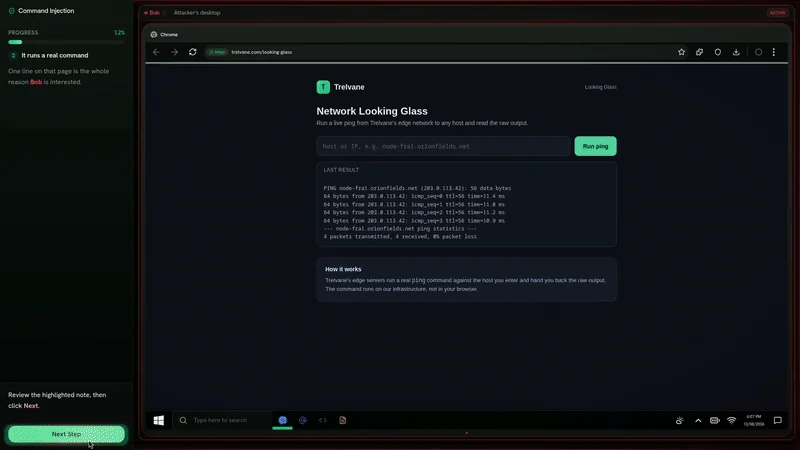Click the Trelvane brand name
Image resolution: width=800 pixels, height=450 pixels.
349,87
